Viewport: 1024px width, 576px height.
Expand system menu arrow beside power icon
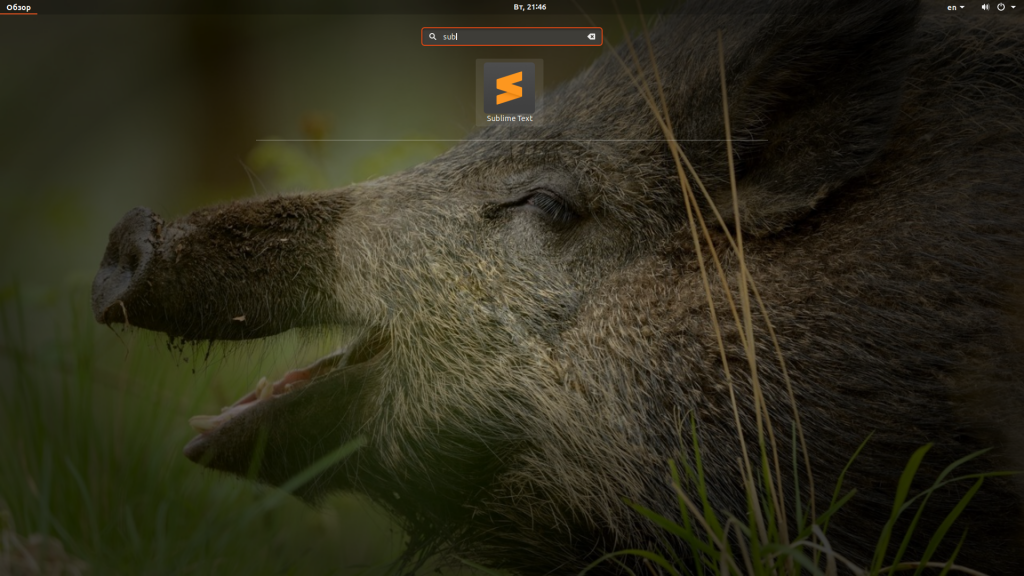point(1012,8)
